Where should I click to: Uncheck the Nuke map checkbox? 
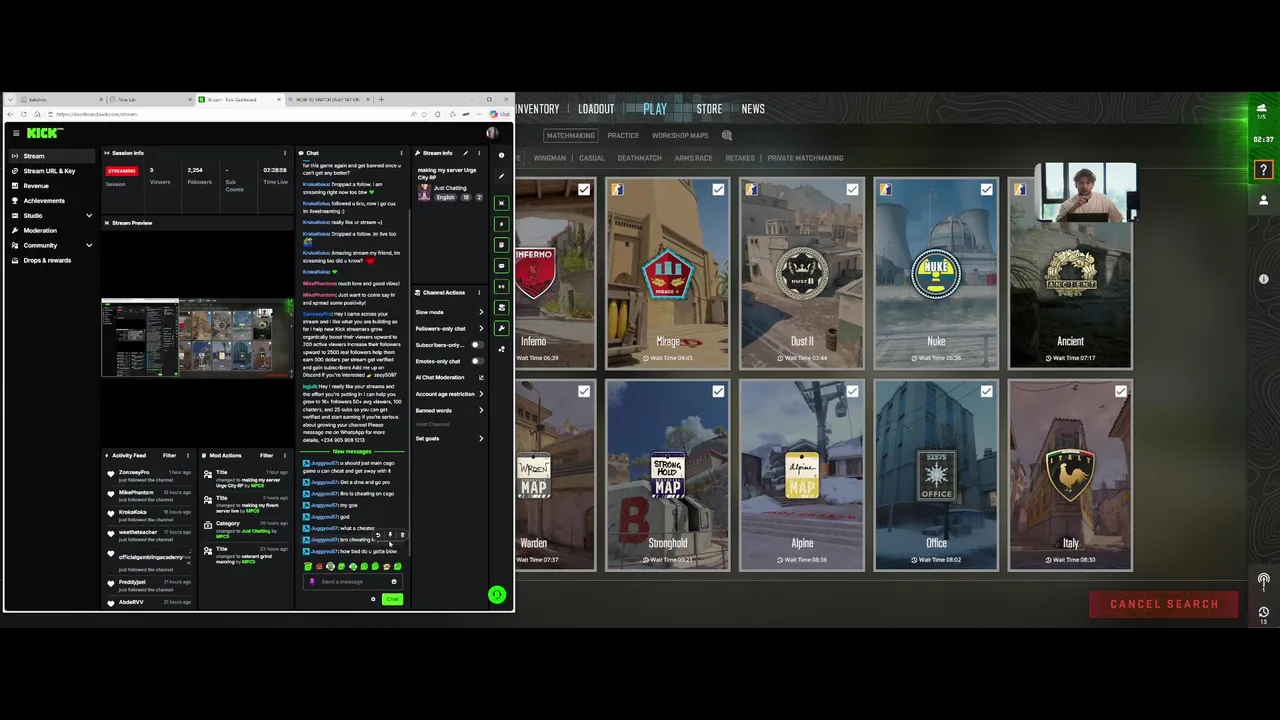point(986,189)
